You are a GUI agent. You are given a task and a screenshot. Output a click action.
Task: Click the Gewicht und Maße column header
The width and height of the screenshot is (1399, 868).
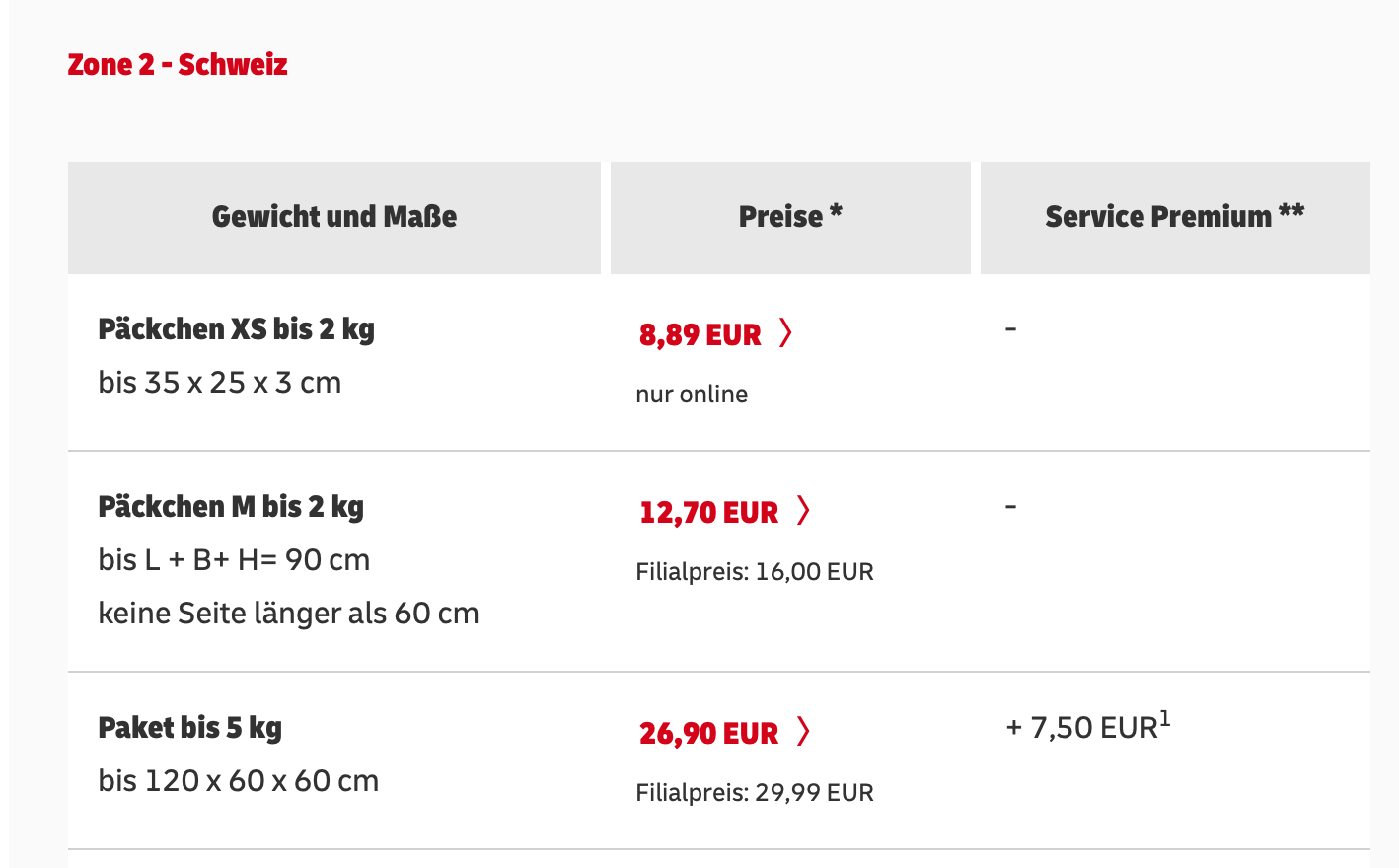point(333,217)
